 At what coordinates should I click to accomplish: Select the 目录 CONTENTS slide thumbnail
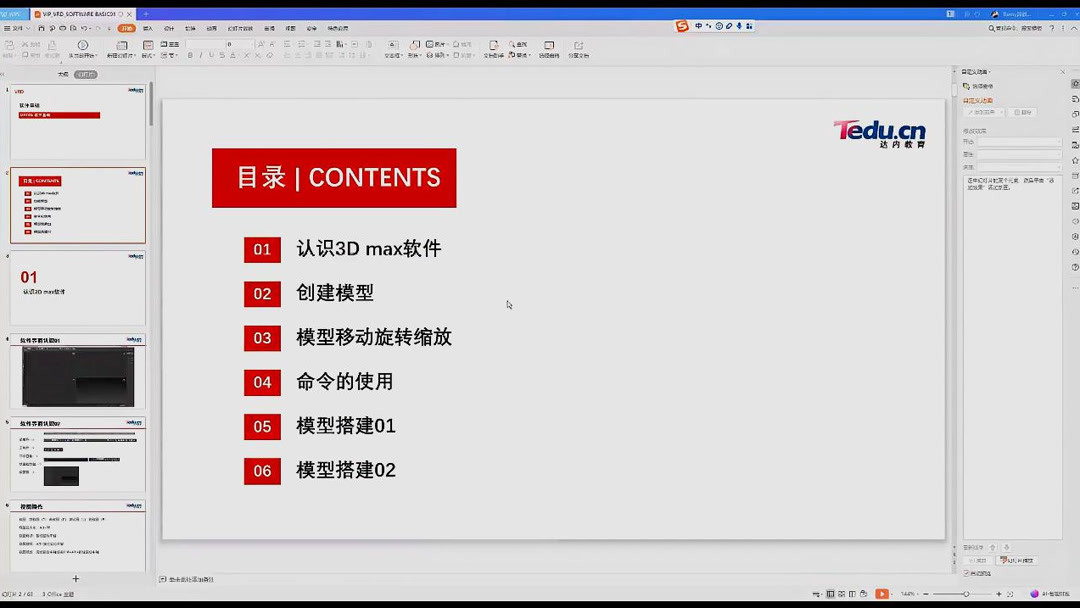78,205
